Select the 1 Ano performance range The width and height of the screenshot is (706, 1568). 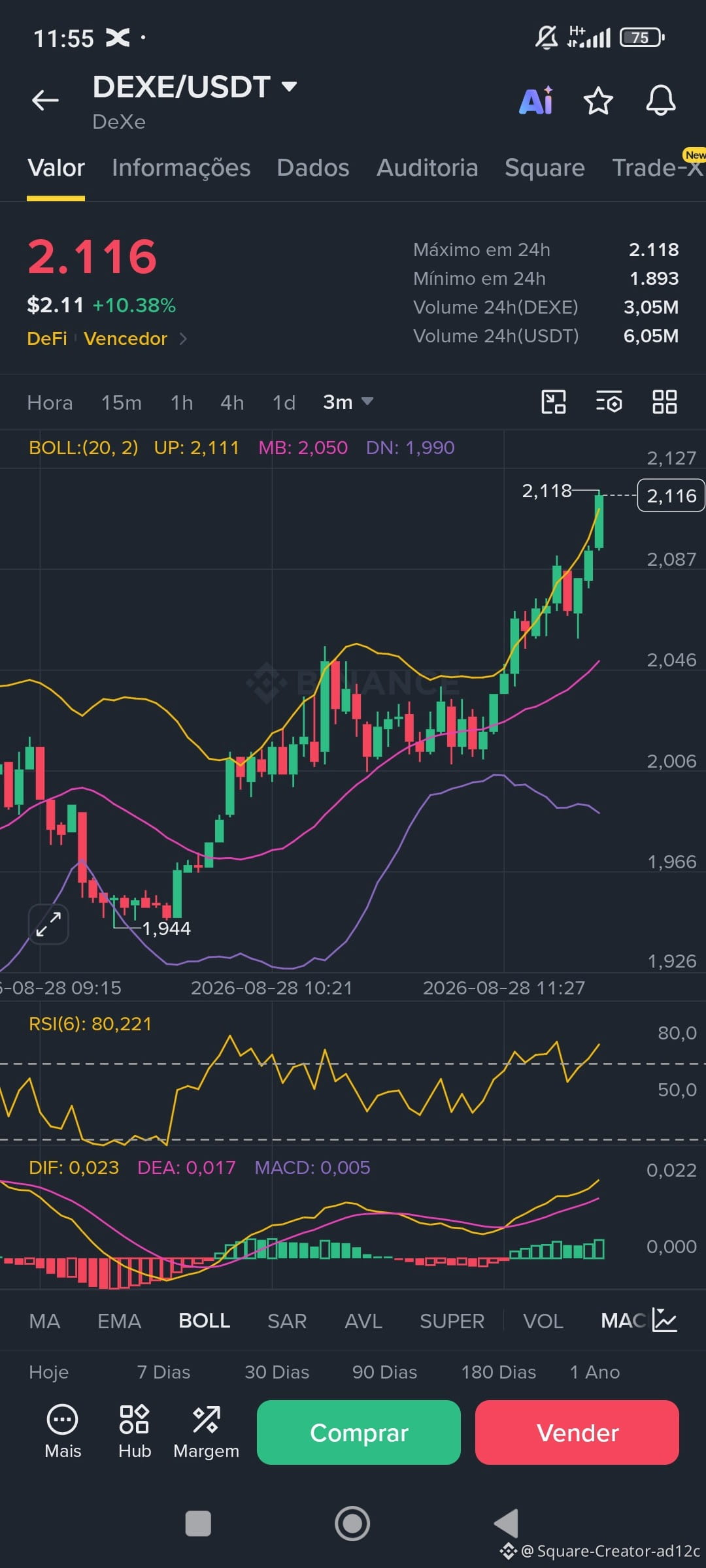coord(594,1372)
